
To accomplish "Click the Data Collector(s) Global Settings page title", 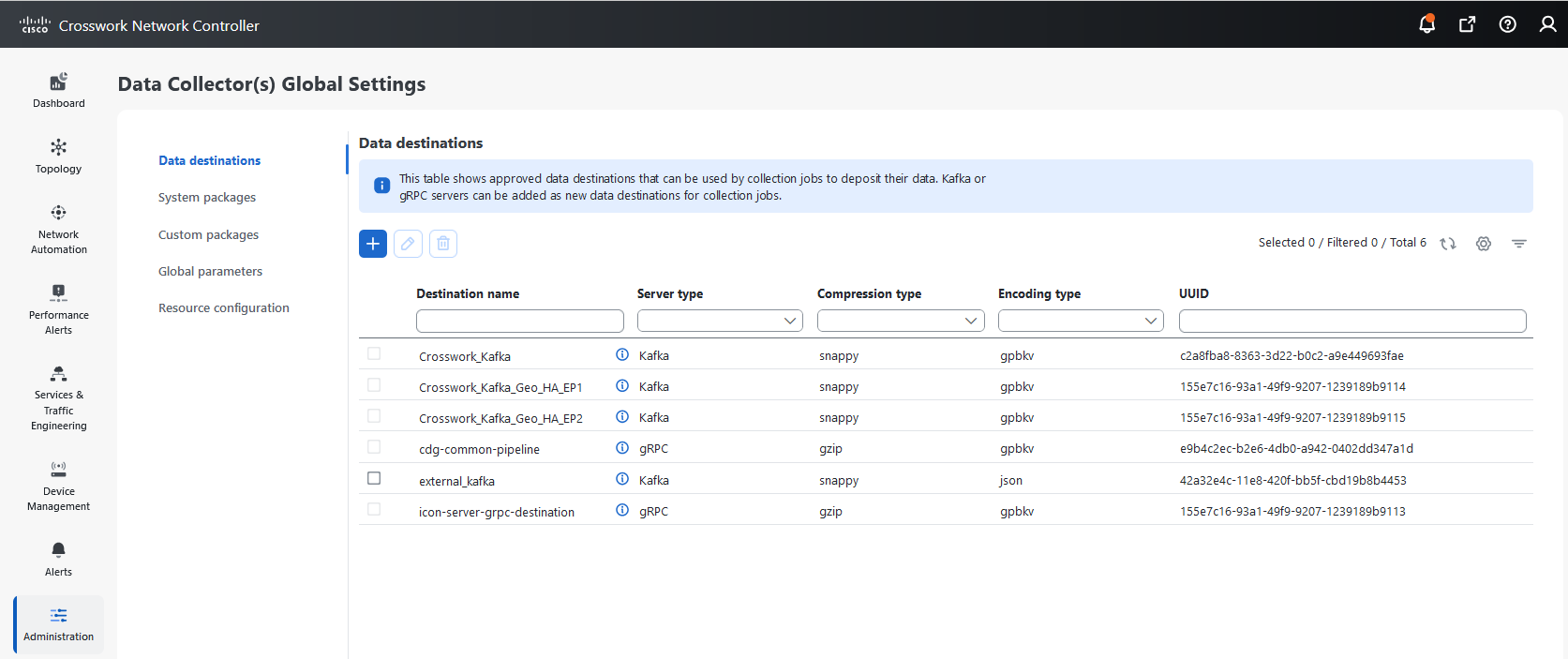I will point(272,84).
